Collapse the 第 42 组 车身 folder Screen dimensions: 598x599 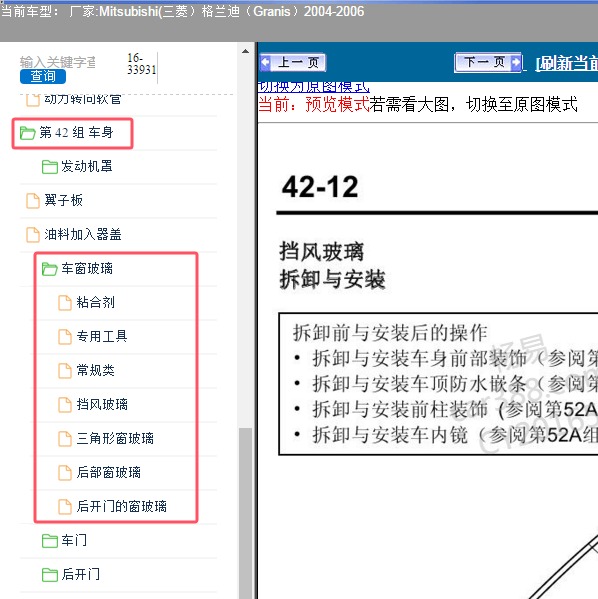click(76, 133)
